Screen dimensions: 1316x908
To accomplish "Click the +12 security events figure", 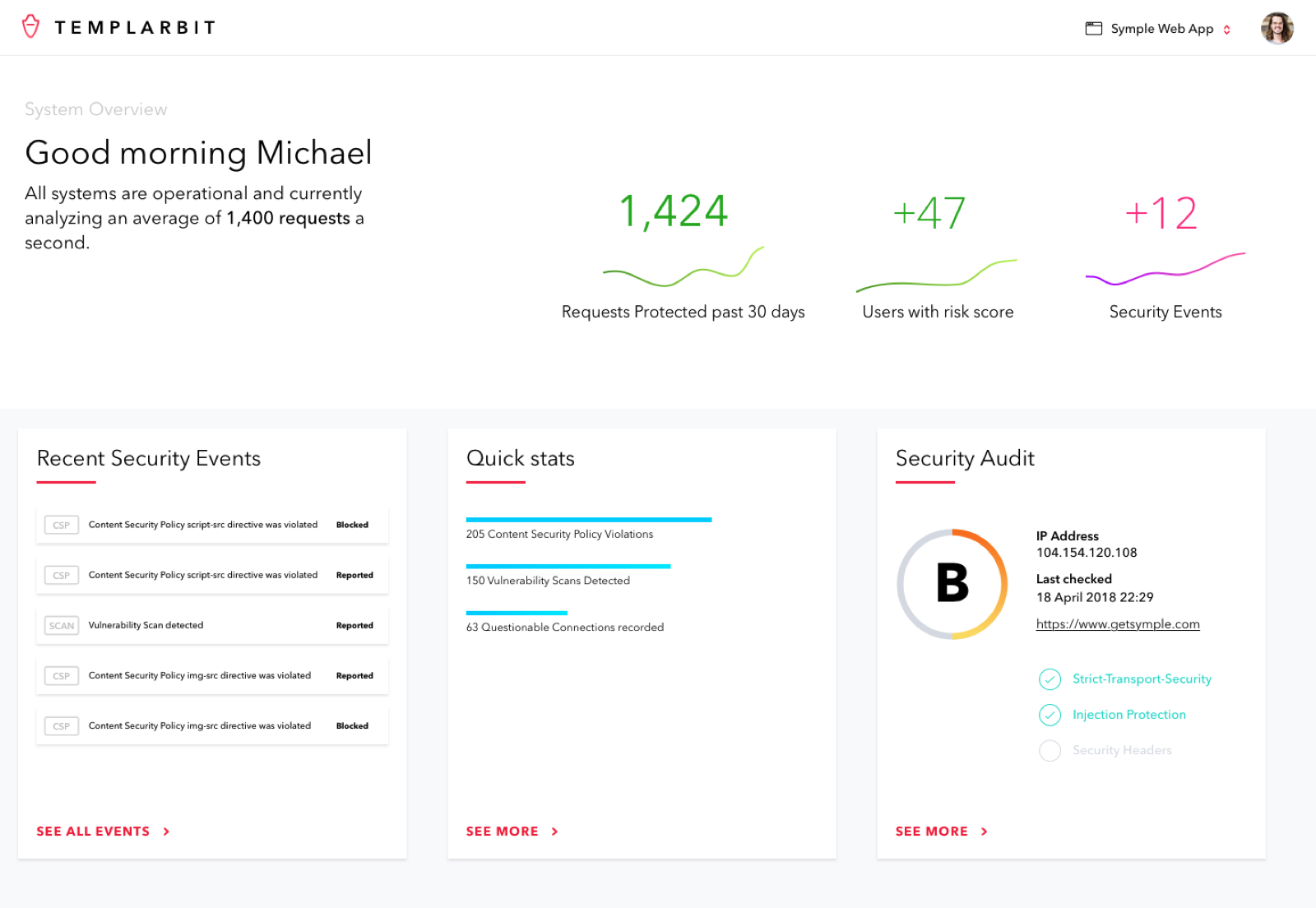I will 1161,213.
